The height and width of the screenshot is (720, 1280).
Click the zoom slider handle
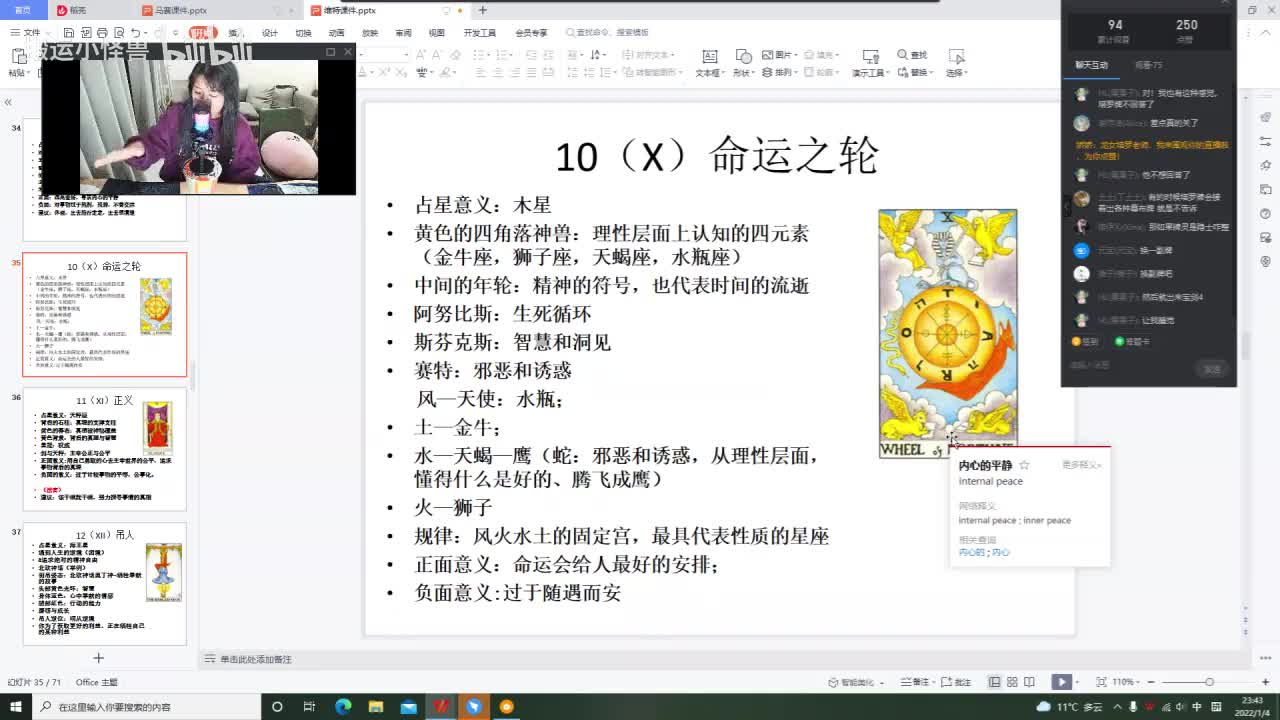click(1209, 682)
